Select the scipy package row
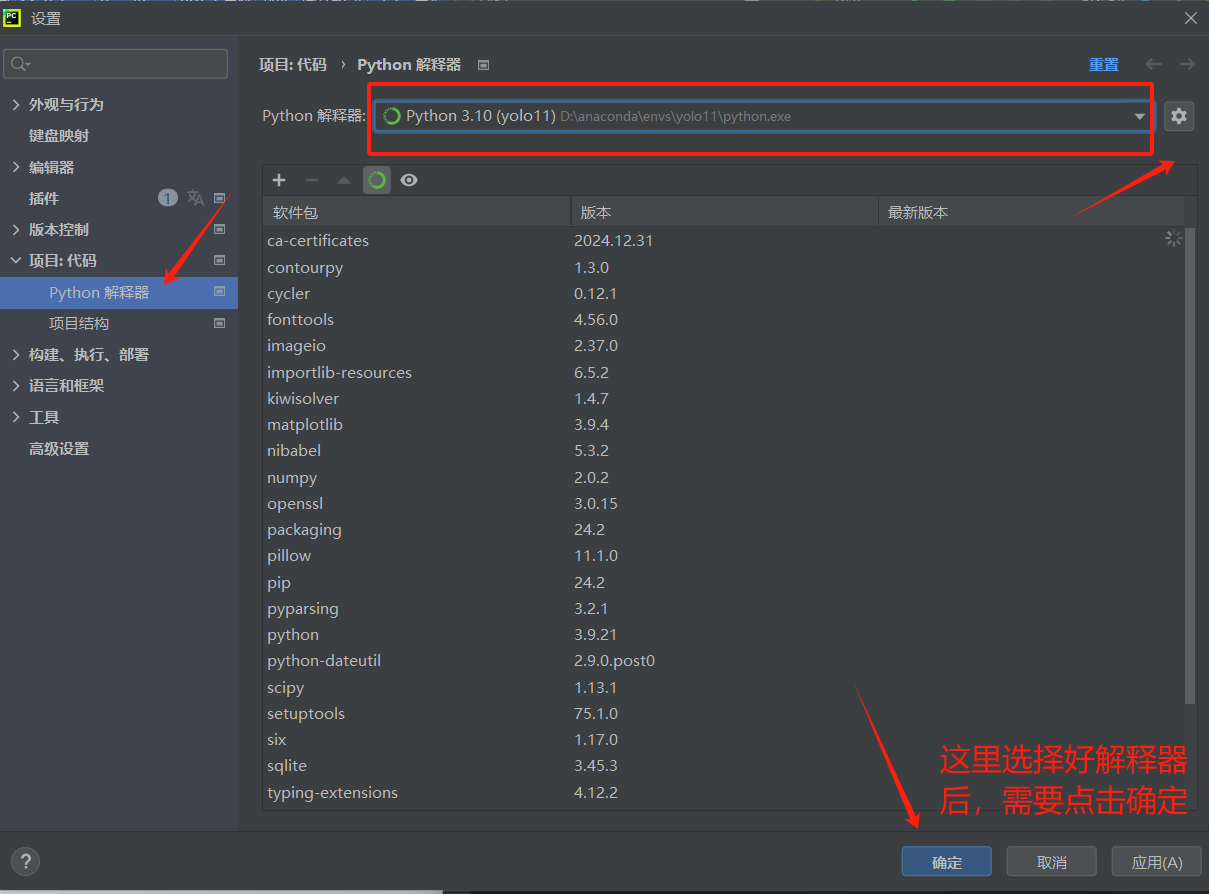1209x894 pixels. 723,687
